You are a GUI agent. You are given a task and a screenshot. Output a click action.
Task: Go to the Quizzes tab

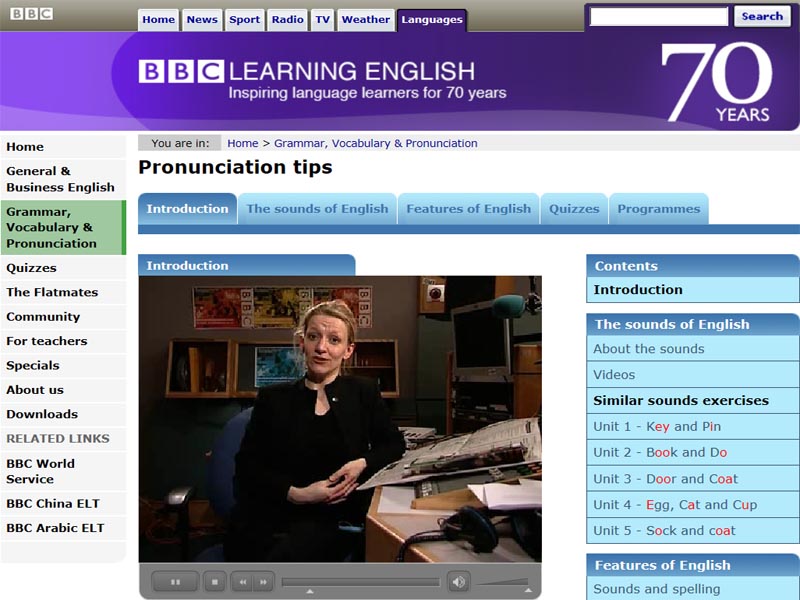coord(574,209)
